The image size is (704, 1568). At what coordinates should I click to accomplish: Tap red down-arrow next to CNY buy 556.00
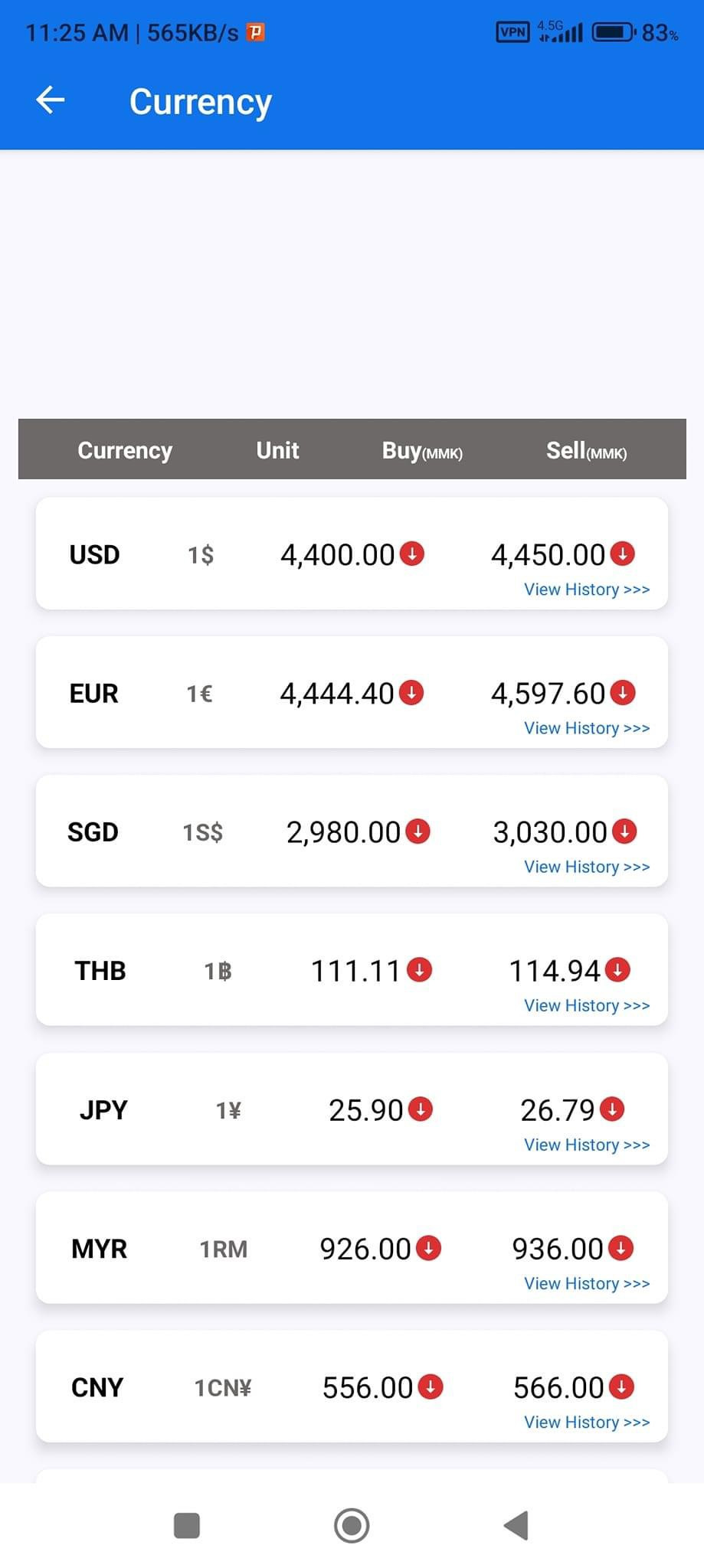pyautogui.click(x=431, y=1387)
